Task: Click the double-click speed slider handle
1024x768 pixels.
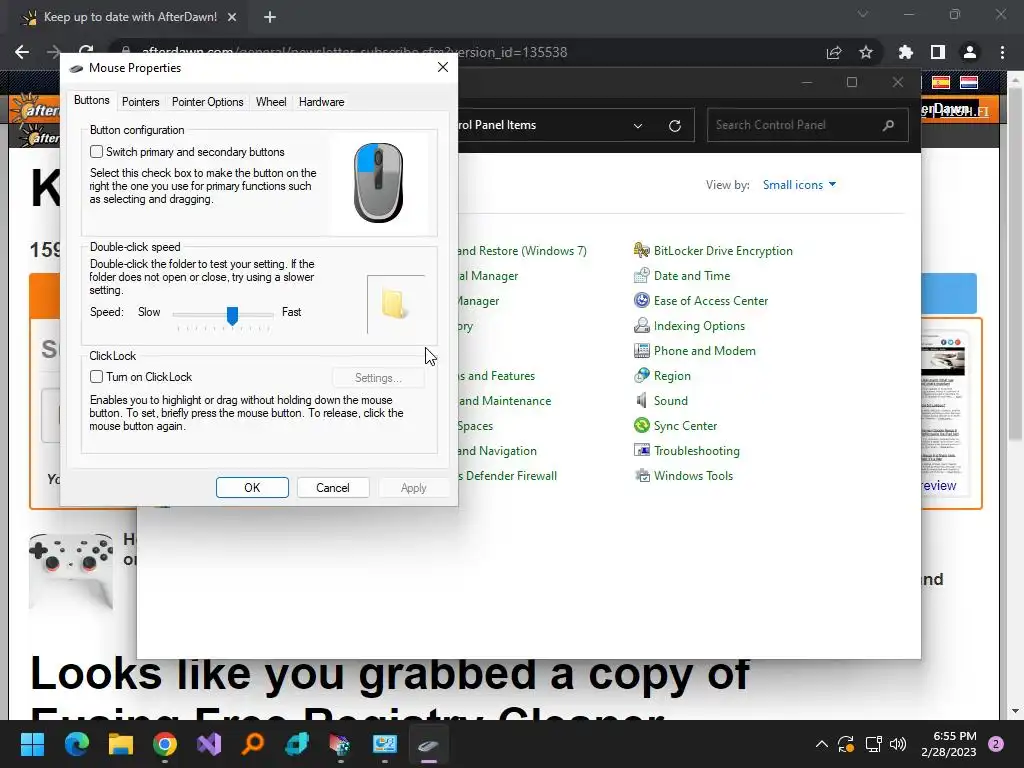Action: tap(232, 315)
